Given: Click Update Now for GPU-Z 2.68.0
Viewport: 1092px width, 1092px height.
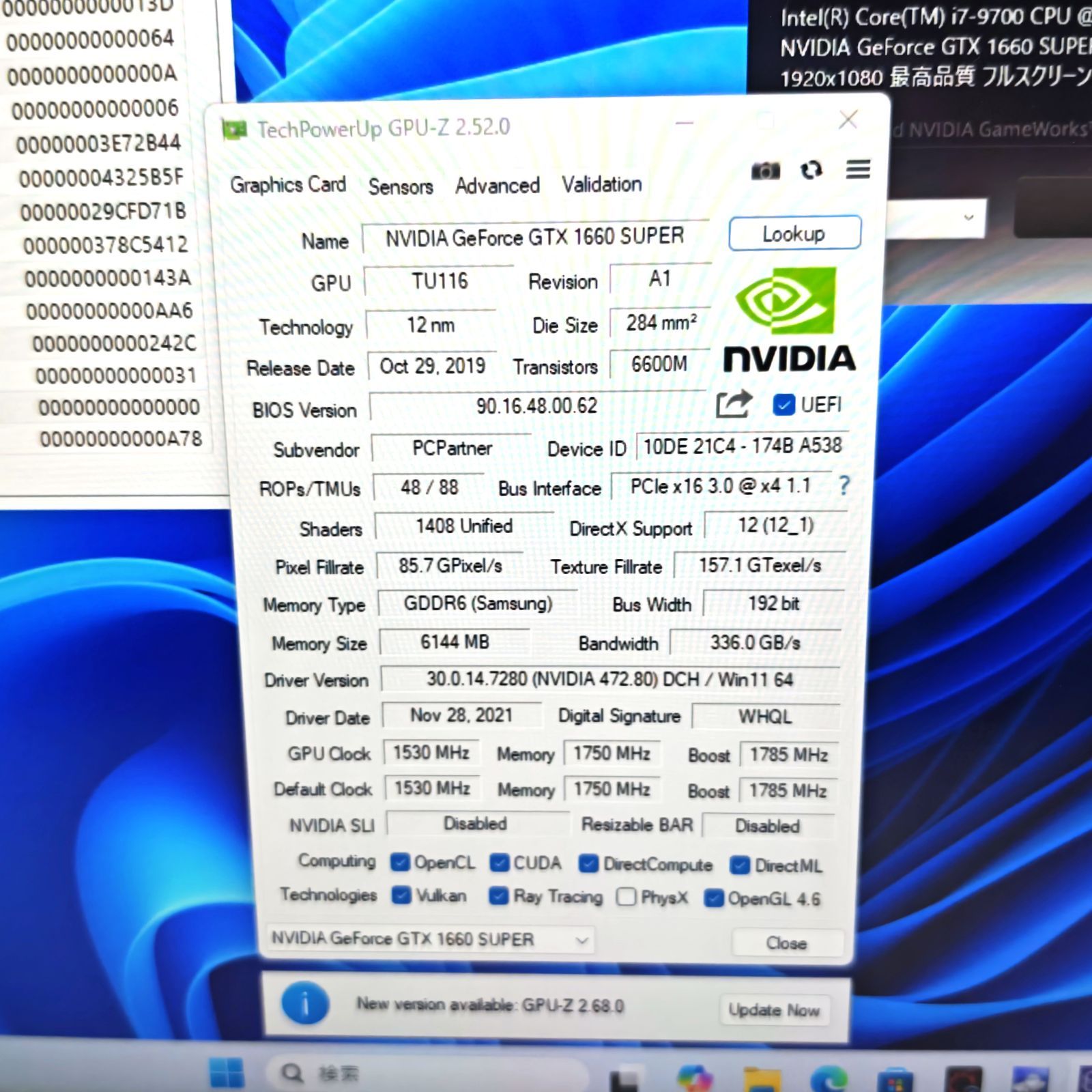Looking at the screenshot, I should [x=775, y=1009].
